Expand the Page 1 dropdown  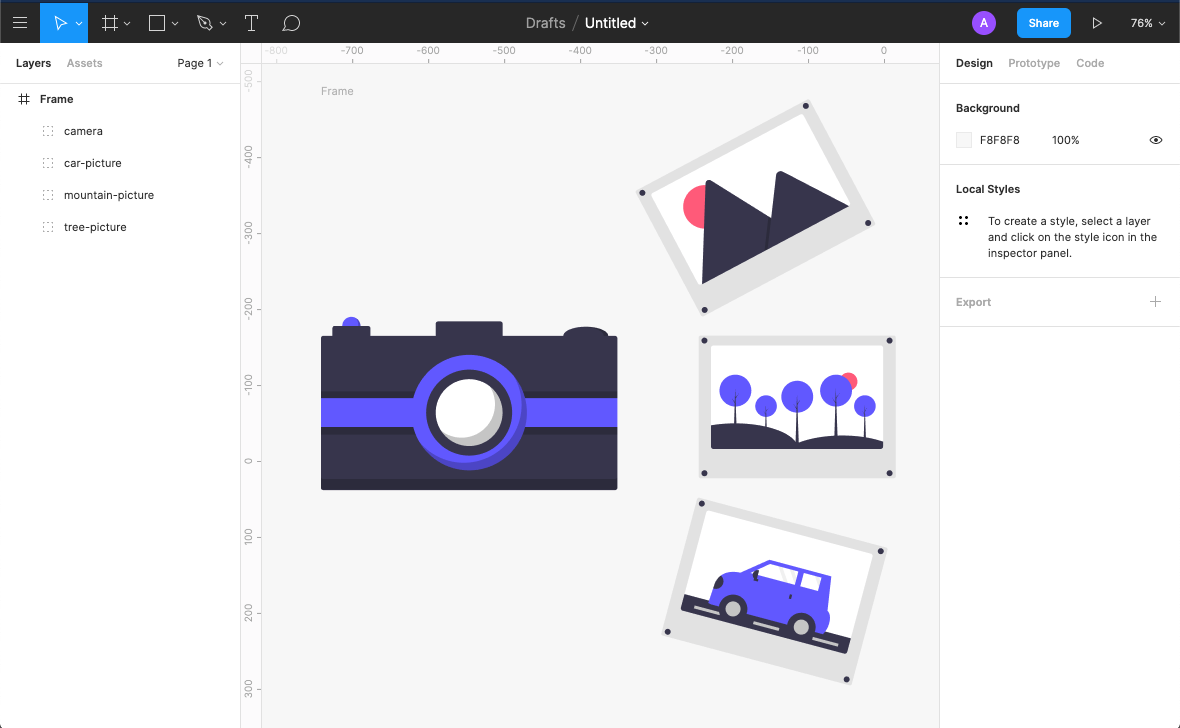click(200, 63)
